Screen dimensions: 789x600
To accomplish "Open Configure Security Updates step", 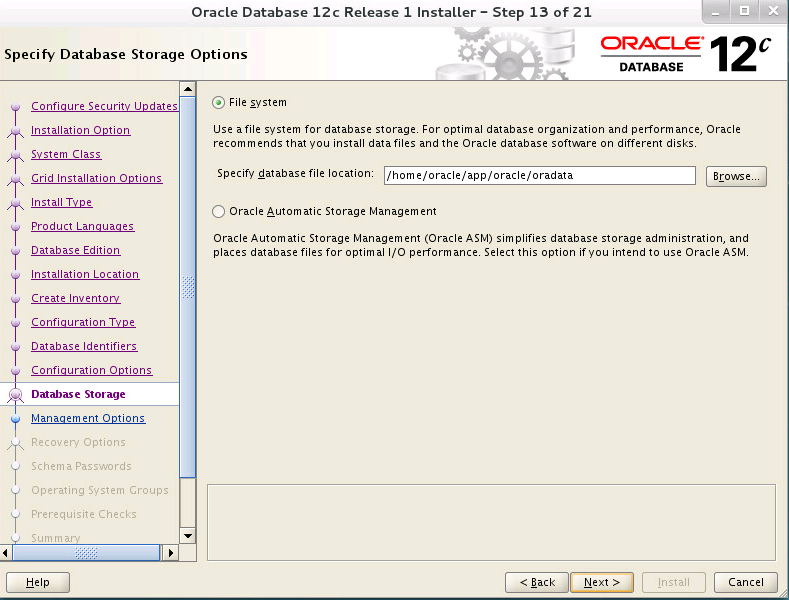I will click(x=104, y=106).
